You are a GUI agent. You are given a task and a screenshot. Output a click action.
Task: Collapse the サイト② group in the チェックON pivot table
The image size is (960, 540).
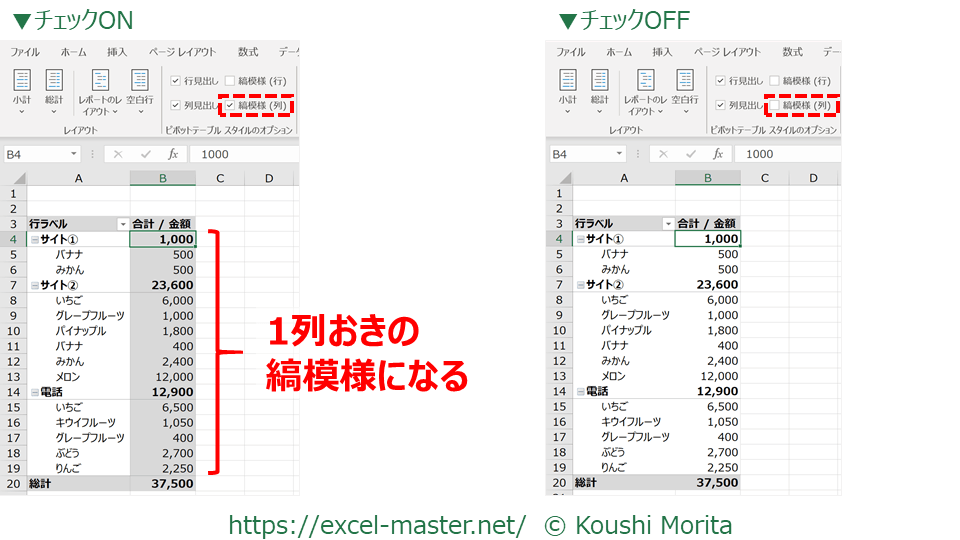pos(35,285)
